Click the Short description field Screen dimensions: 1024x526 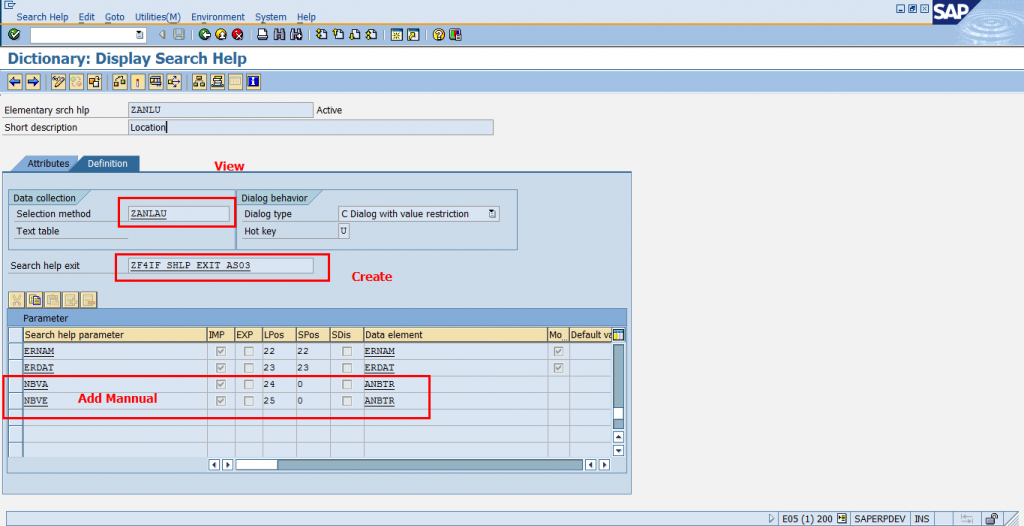click(311, 127)
